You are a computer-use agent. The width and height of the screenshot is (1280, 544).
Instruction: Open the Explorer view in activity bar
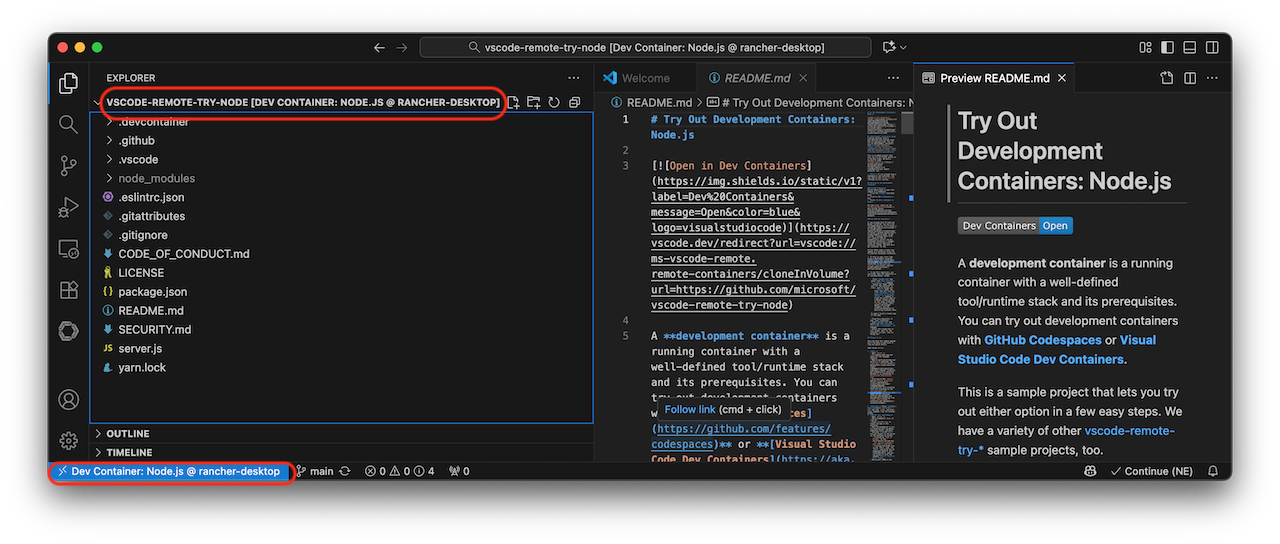tap(68, 83)
